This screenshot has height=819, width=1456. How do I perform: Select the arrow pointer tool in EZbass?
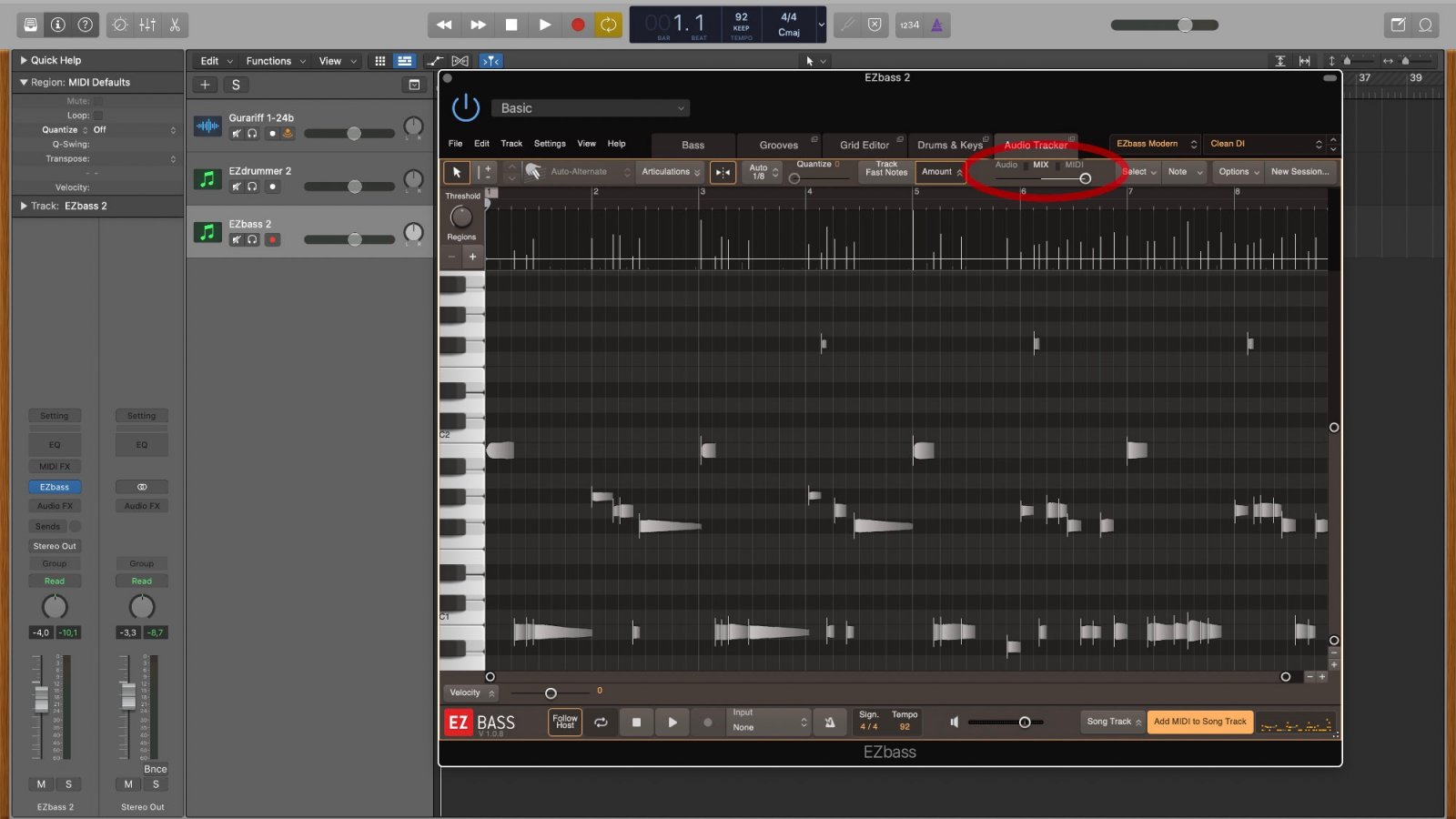point(457,172)
